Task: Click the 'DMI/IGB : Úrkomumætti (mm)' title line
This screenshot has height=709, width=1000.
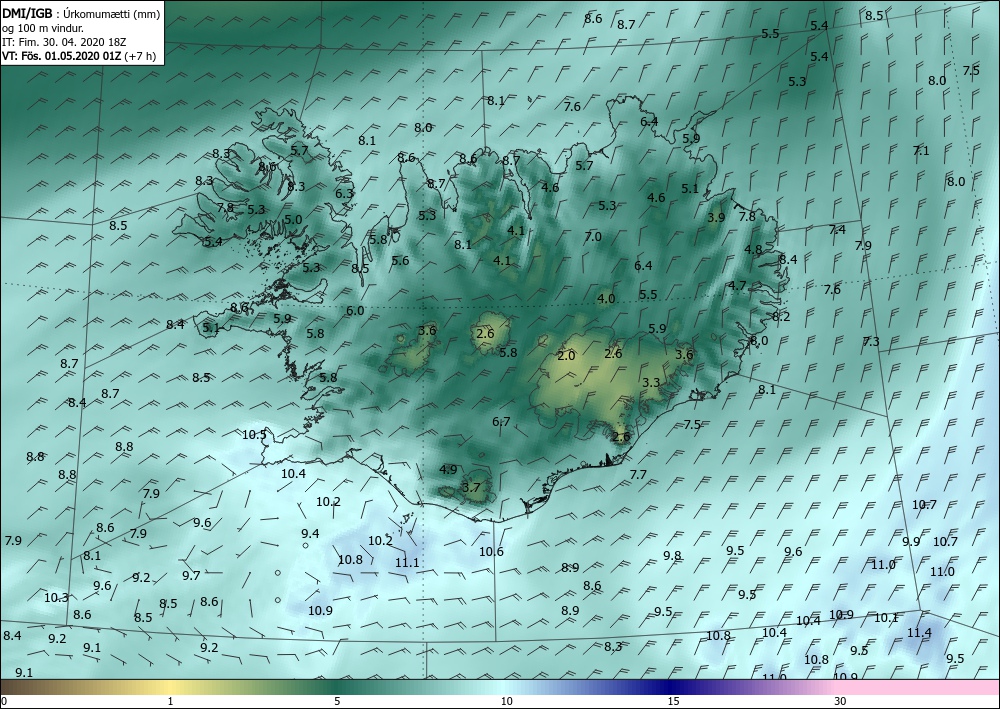Action: 81,13
